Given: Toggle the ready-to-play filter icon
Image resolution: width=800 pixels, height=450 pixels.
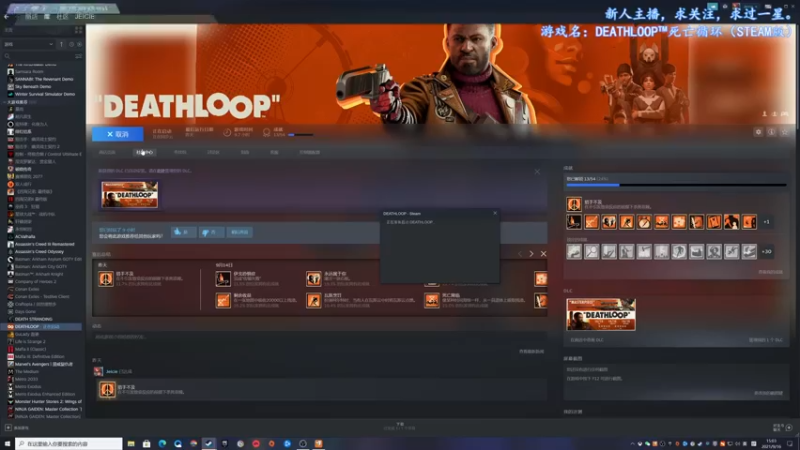Looking at the screenshot, I should point(79,44).
